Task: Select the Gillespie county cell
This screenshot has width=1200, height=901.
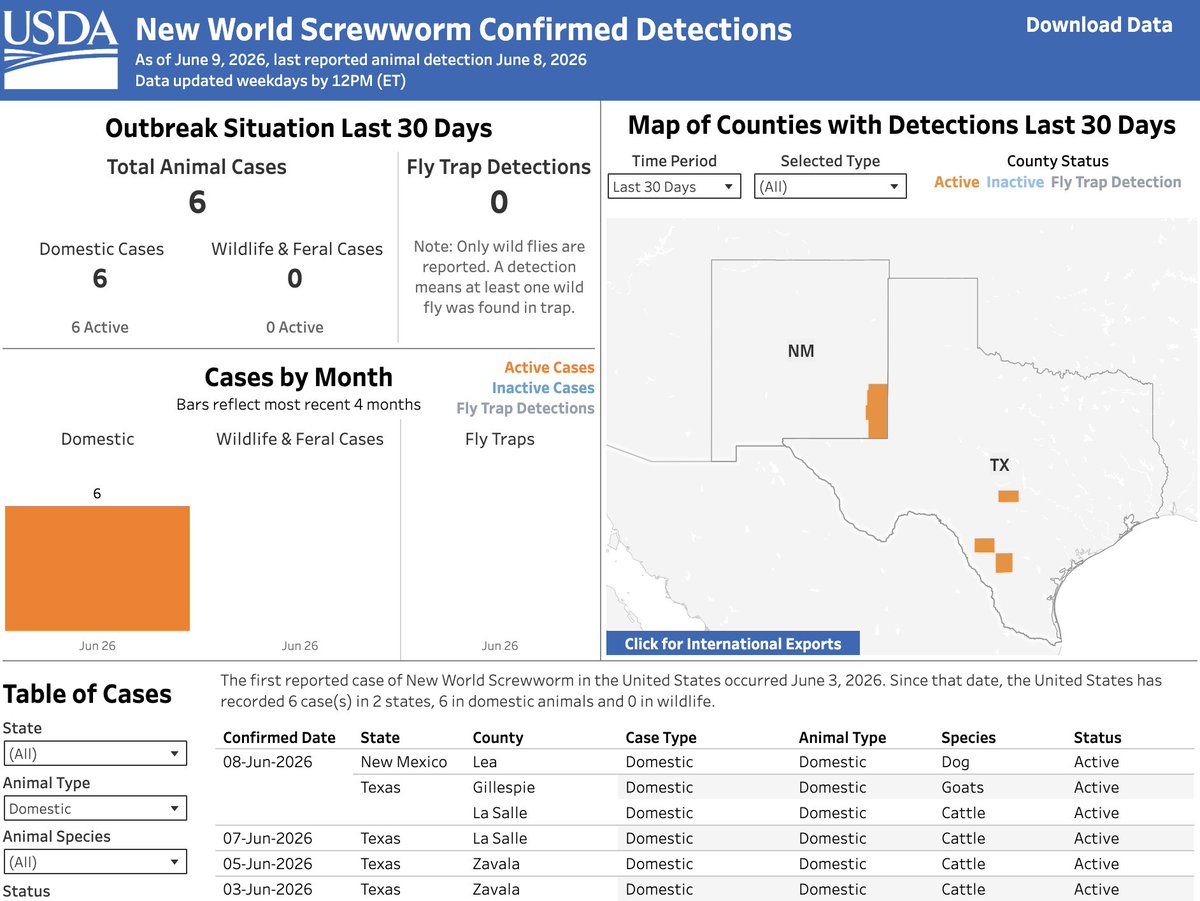Action: [x=504, y=787]
